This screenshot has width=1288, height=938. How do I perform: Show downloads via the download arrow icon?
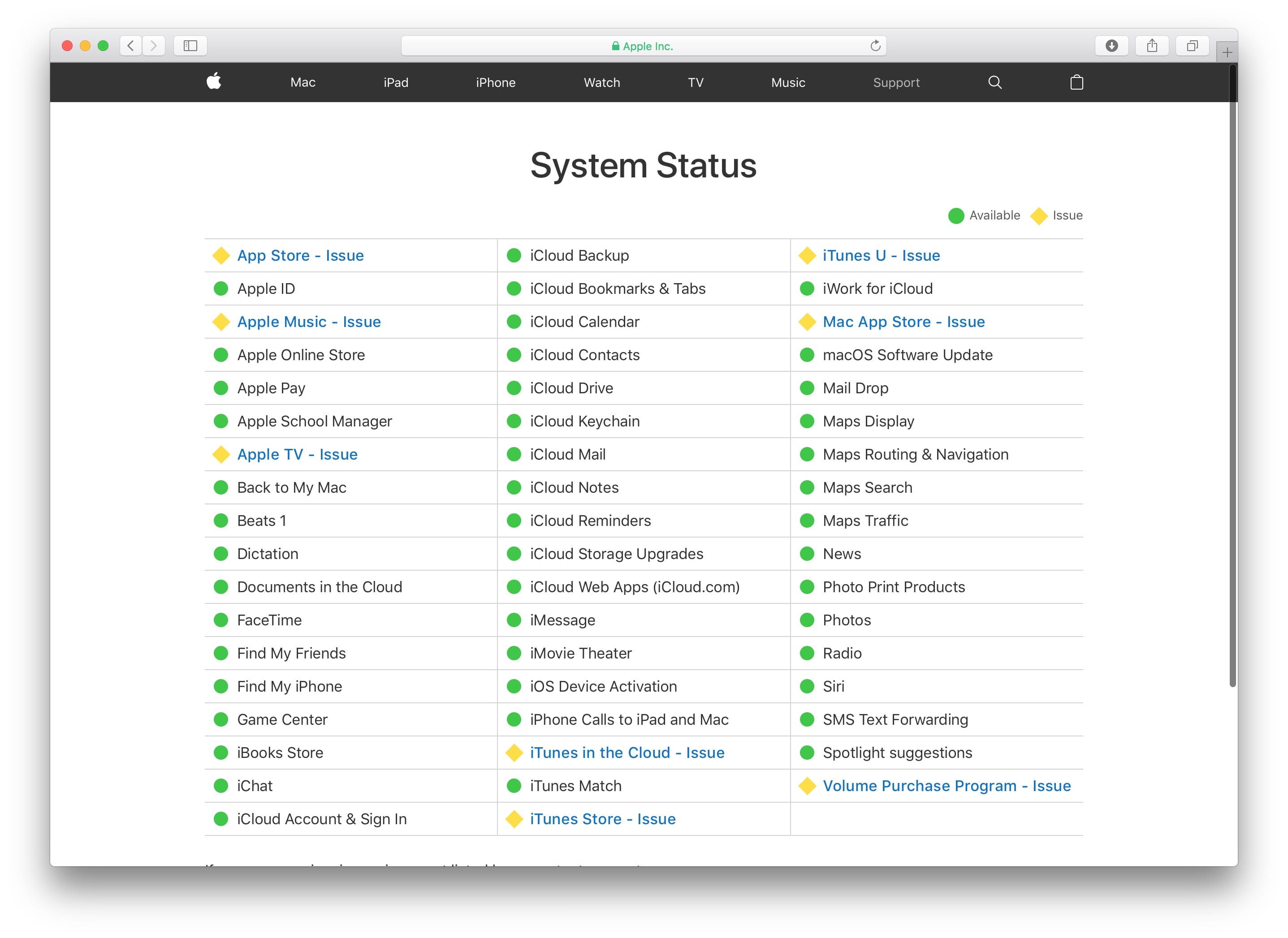pos(1111,45)
